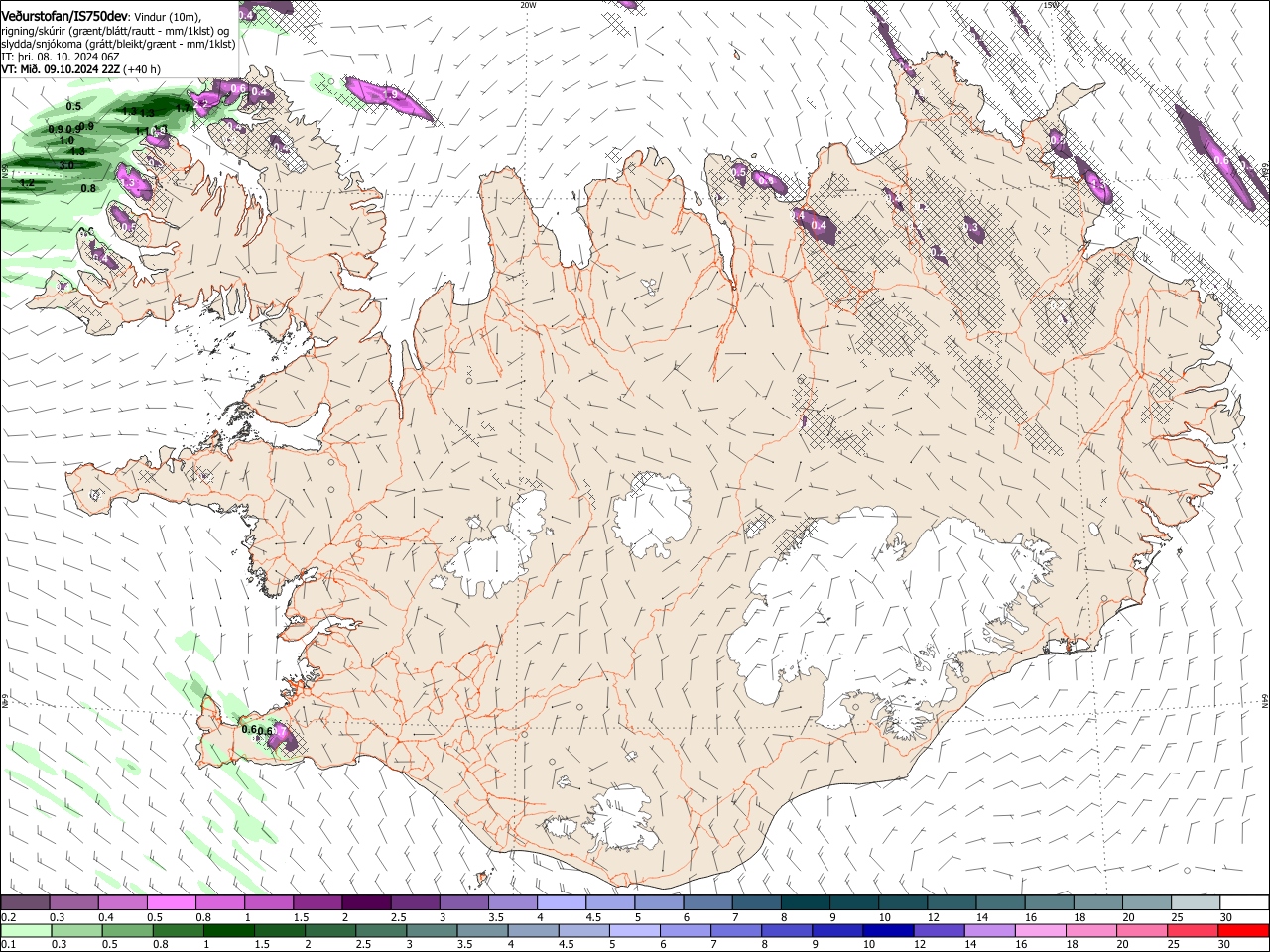Click the bright red 30 mm rain scale swatch
The image size is (1270, 952).
coord(1243,930)
